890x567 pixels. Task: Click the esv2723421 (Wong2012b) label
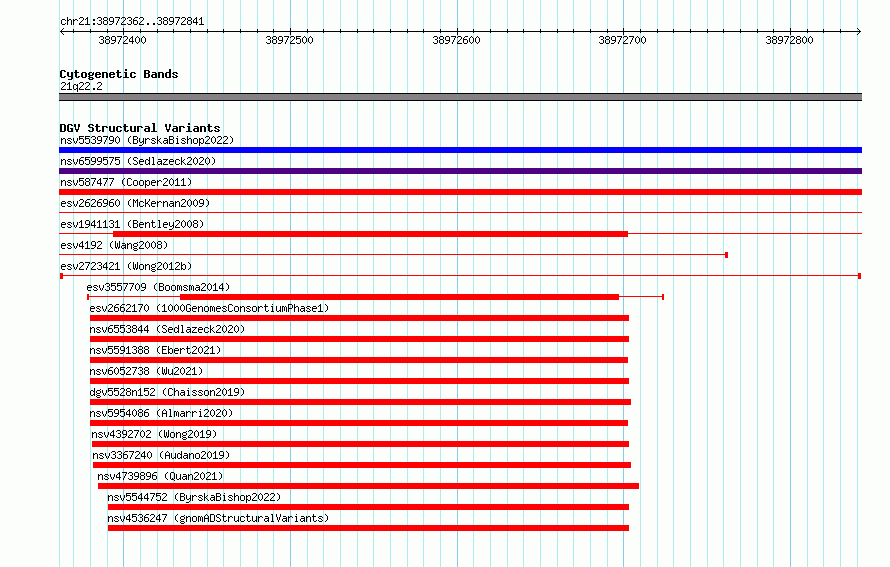126,266
